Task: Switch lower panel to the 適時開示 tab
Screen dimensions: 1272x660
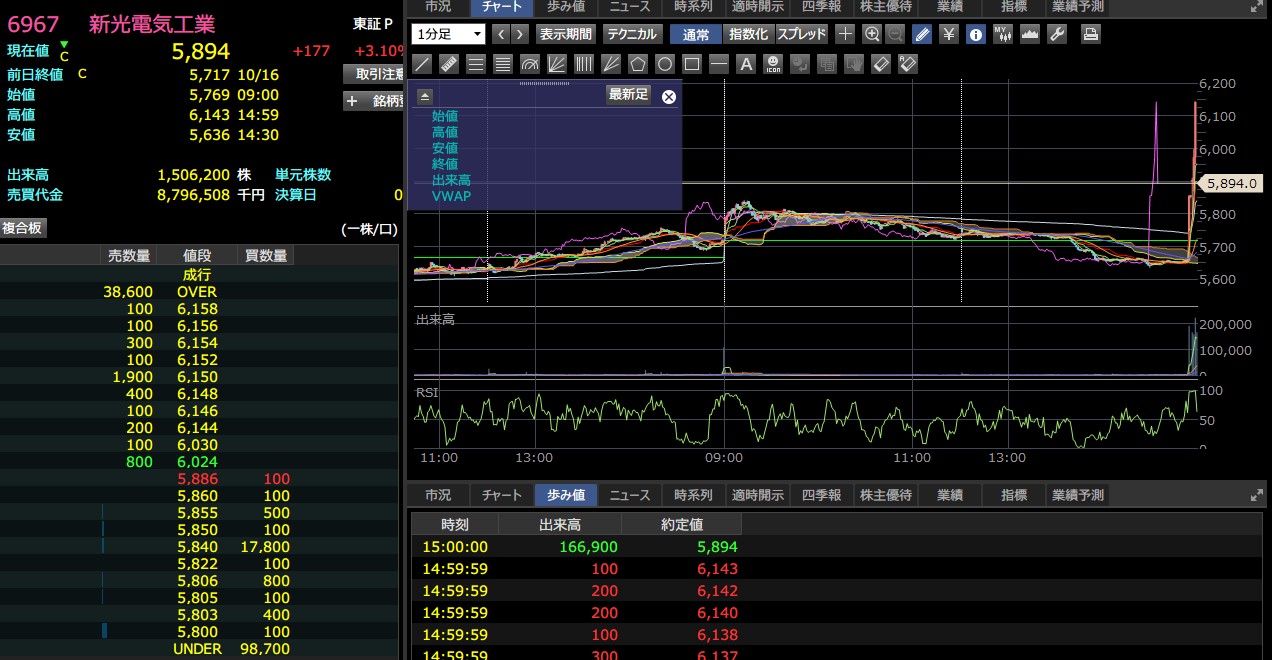Action: (x=757, y=495)
